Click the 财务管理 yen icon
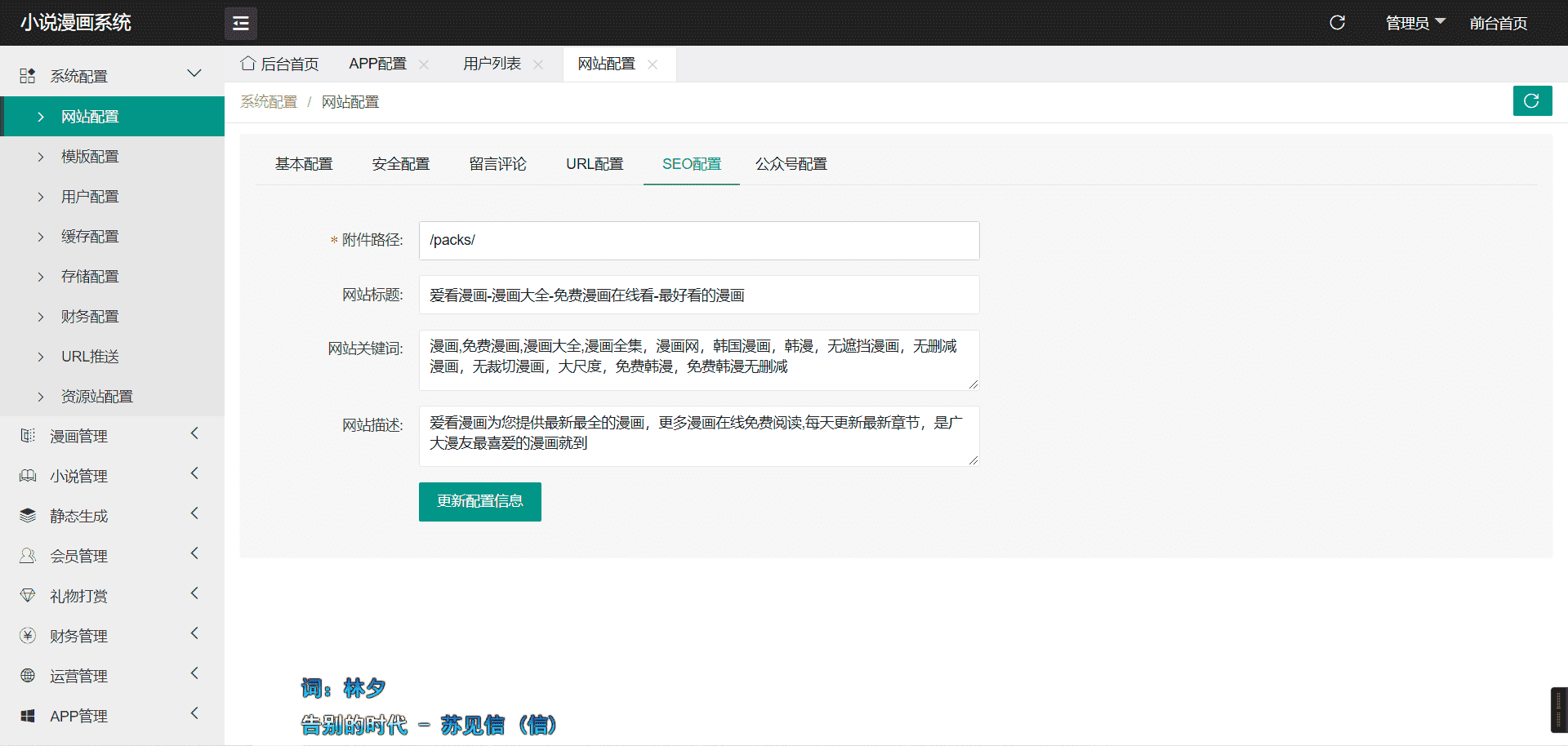The height and width of the screenshot is (746, 1568). click(x=28, y=636)
